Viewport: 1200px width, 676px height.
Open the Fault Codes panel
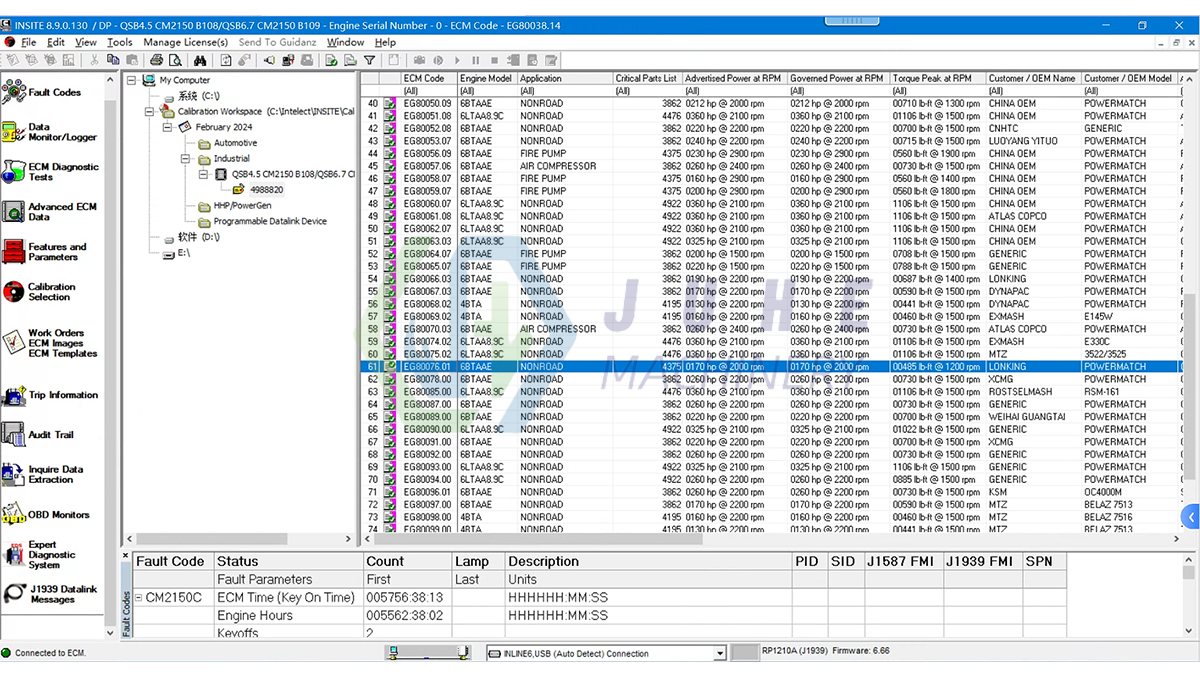coord(55,91)
